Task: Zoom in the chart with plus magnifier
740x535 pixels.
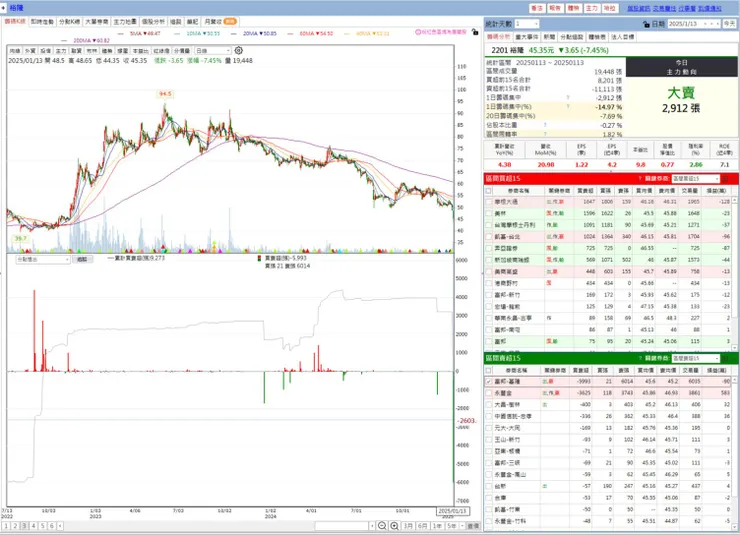Action: pyautogui.click(x=394, y=526)
